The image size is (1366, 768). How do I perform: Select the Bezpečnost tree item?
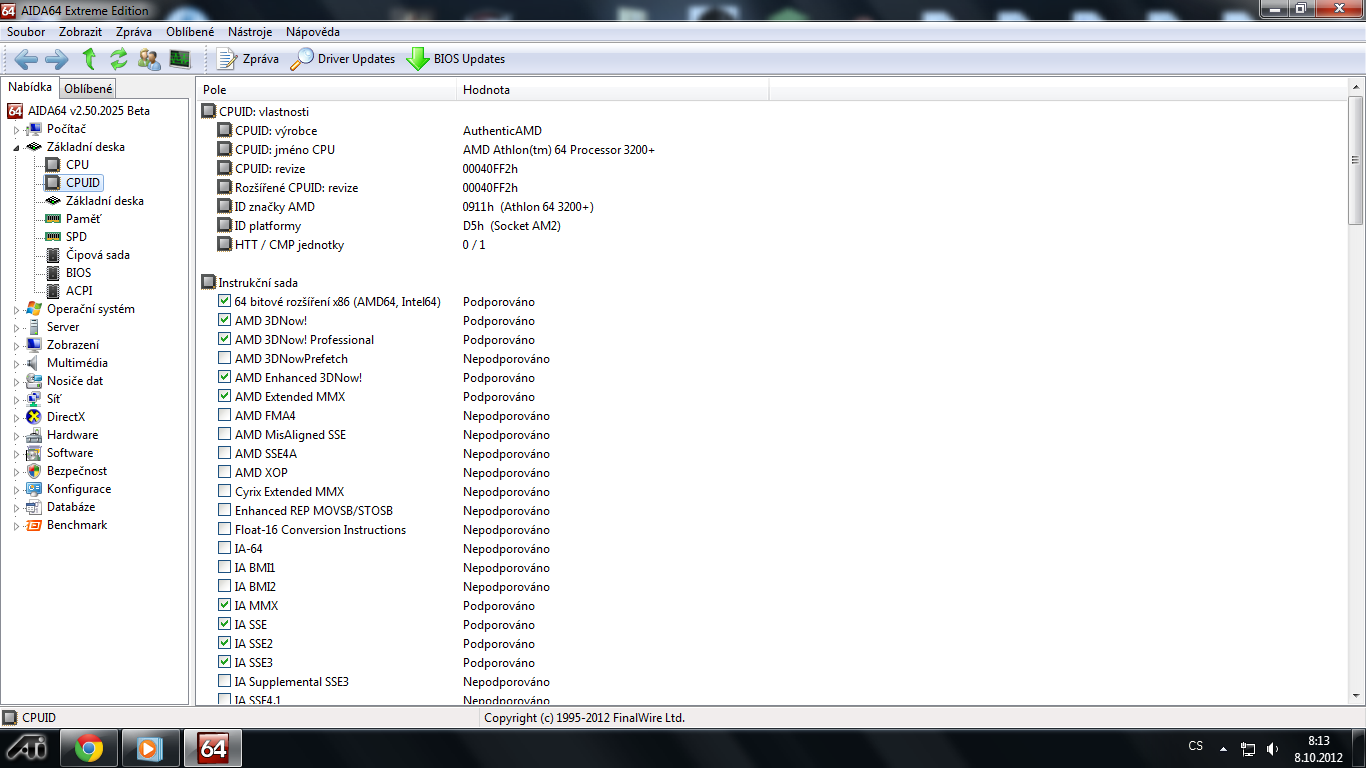77,471
